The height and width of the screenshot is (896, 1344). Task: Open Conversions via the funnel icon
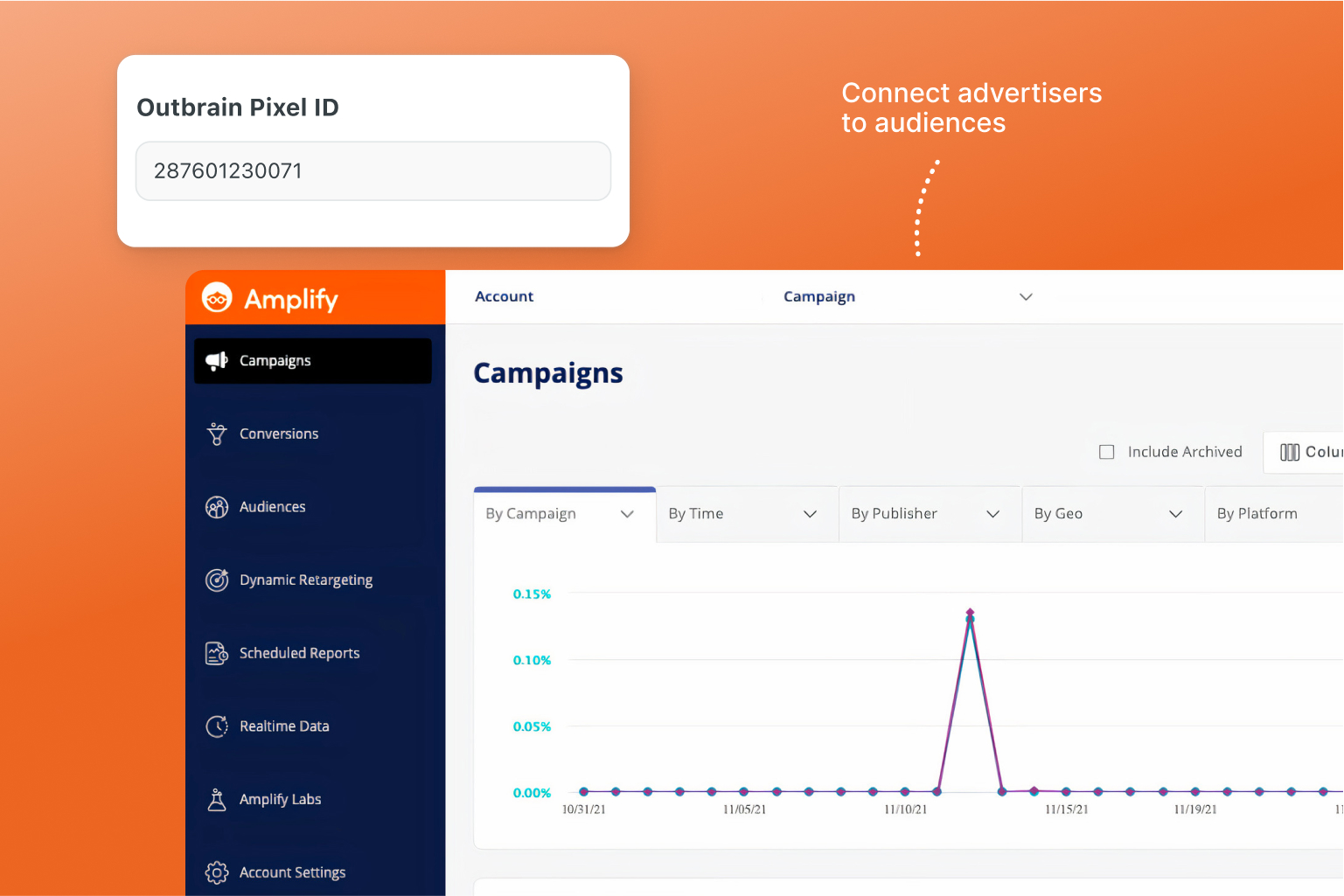coord(217,434)
